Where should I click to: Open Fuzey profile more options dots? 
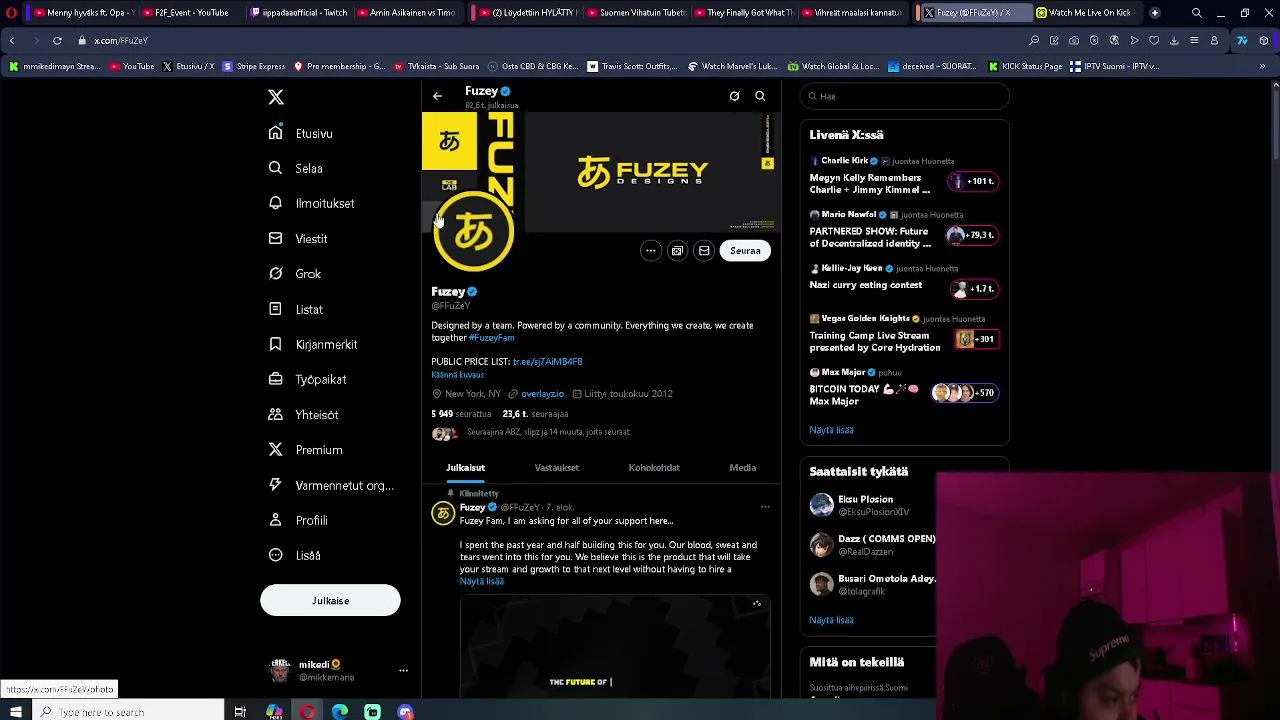[x=651, y=251]
